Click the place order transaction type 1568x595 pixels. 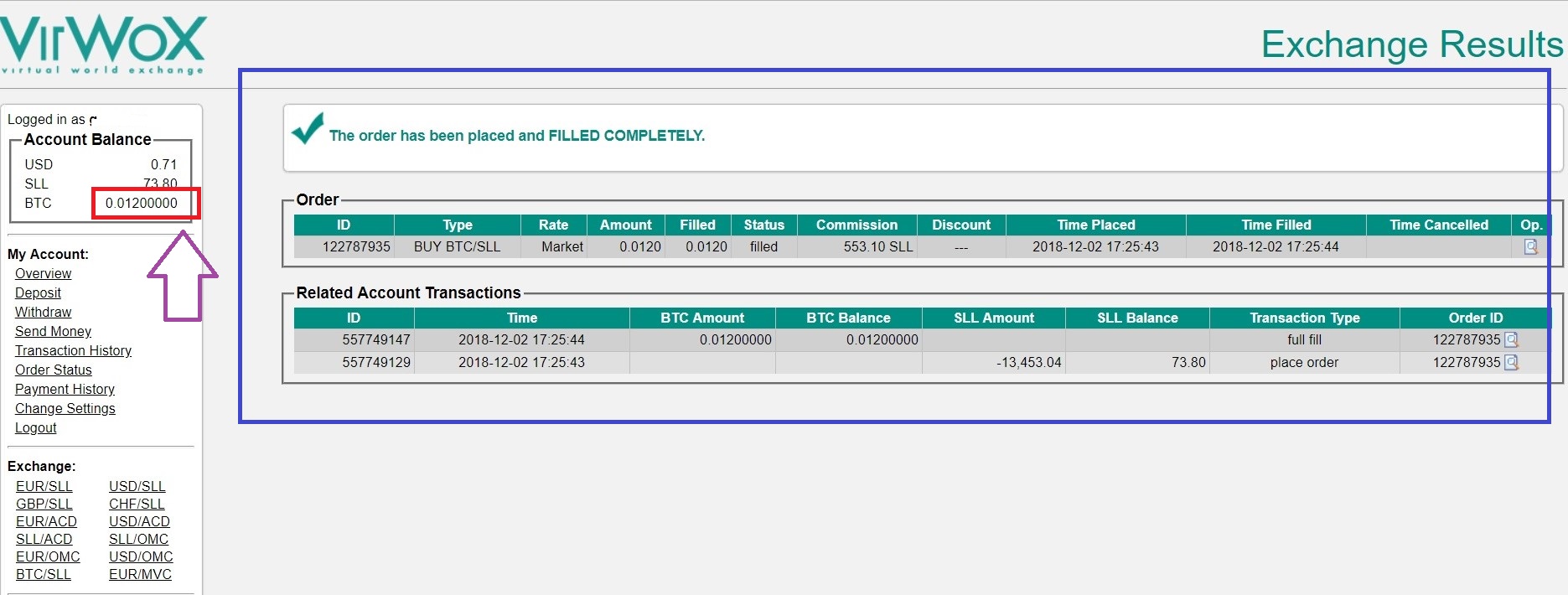pyautogui.click(x=1304, y=362)
